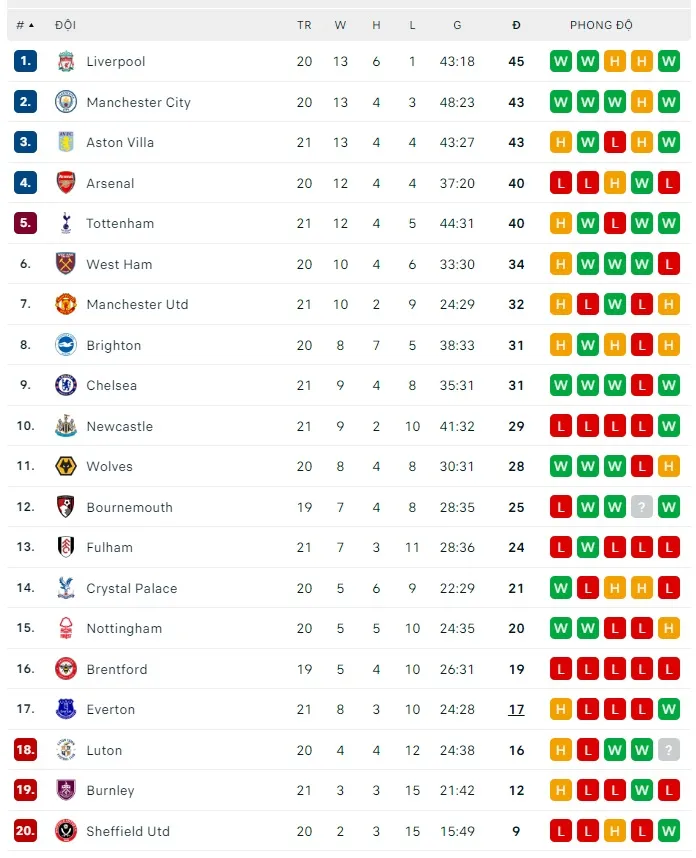Screen dimensions: 696x858
Task: Sort standings by the Đ points header
Action: click(x=516, y=25)
